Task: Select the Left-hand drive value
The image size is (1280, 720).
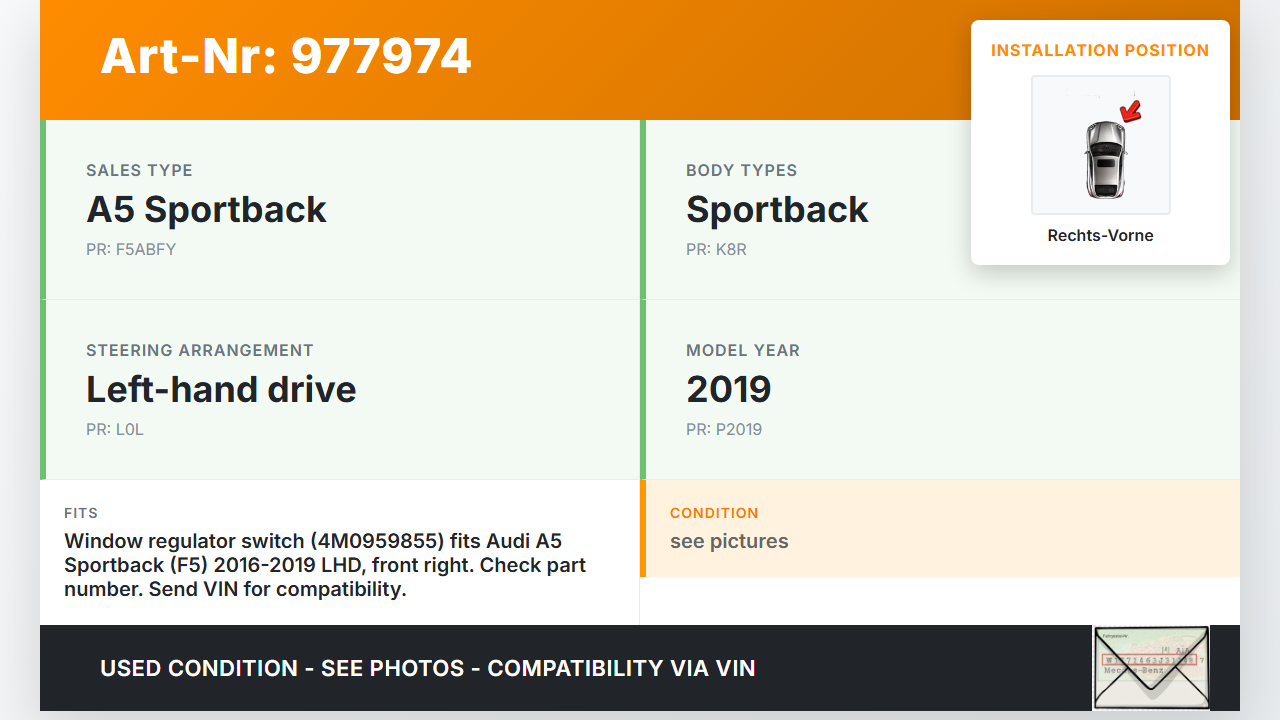Action: coord(221,389)
